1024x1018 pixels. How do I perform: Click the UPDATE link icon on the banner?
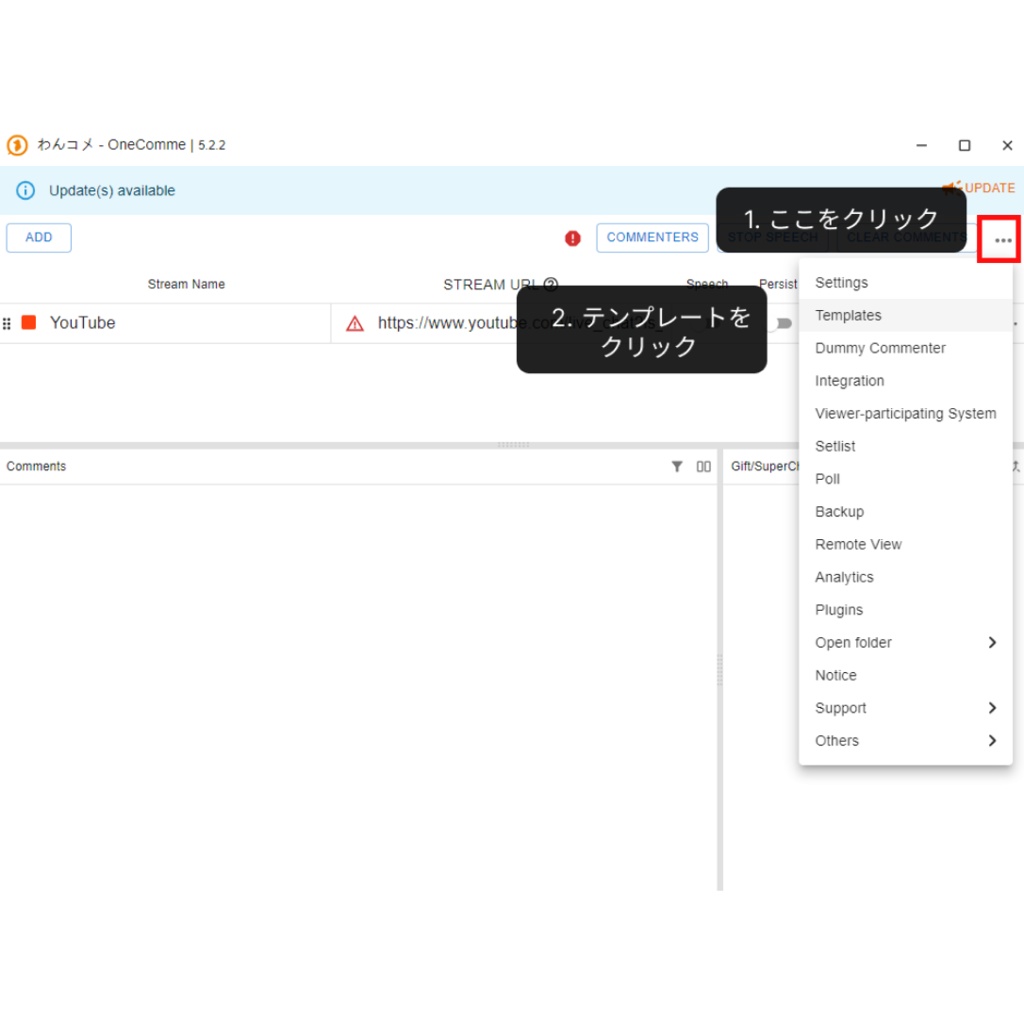tap(950, 187)
